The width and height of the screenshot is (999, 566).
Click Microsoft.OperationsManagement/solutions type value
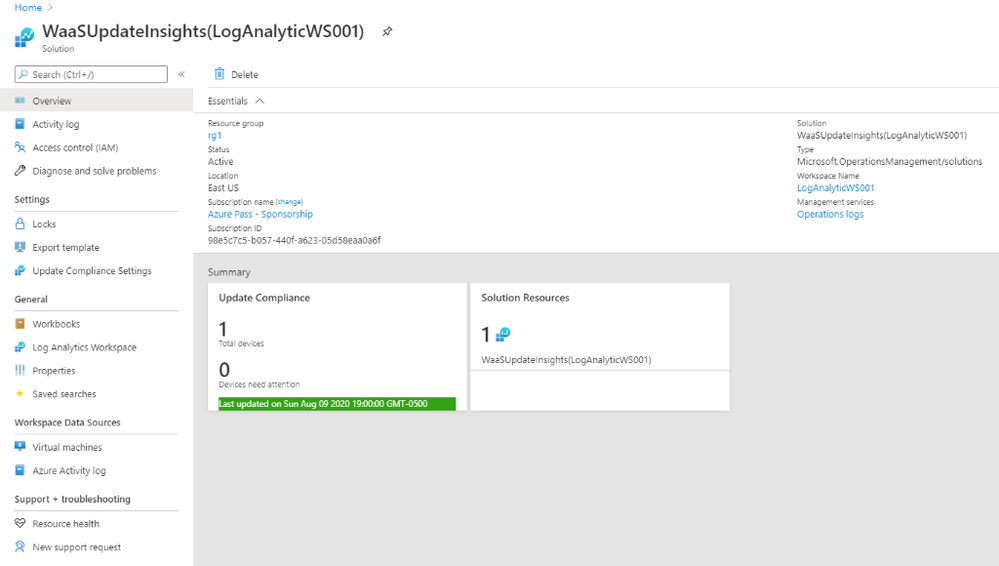click(x=889, y=162)
